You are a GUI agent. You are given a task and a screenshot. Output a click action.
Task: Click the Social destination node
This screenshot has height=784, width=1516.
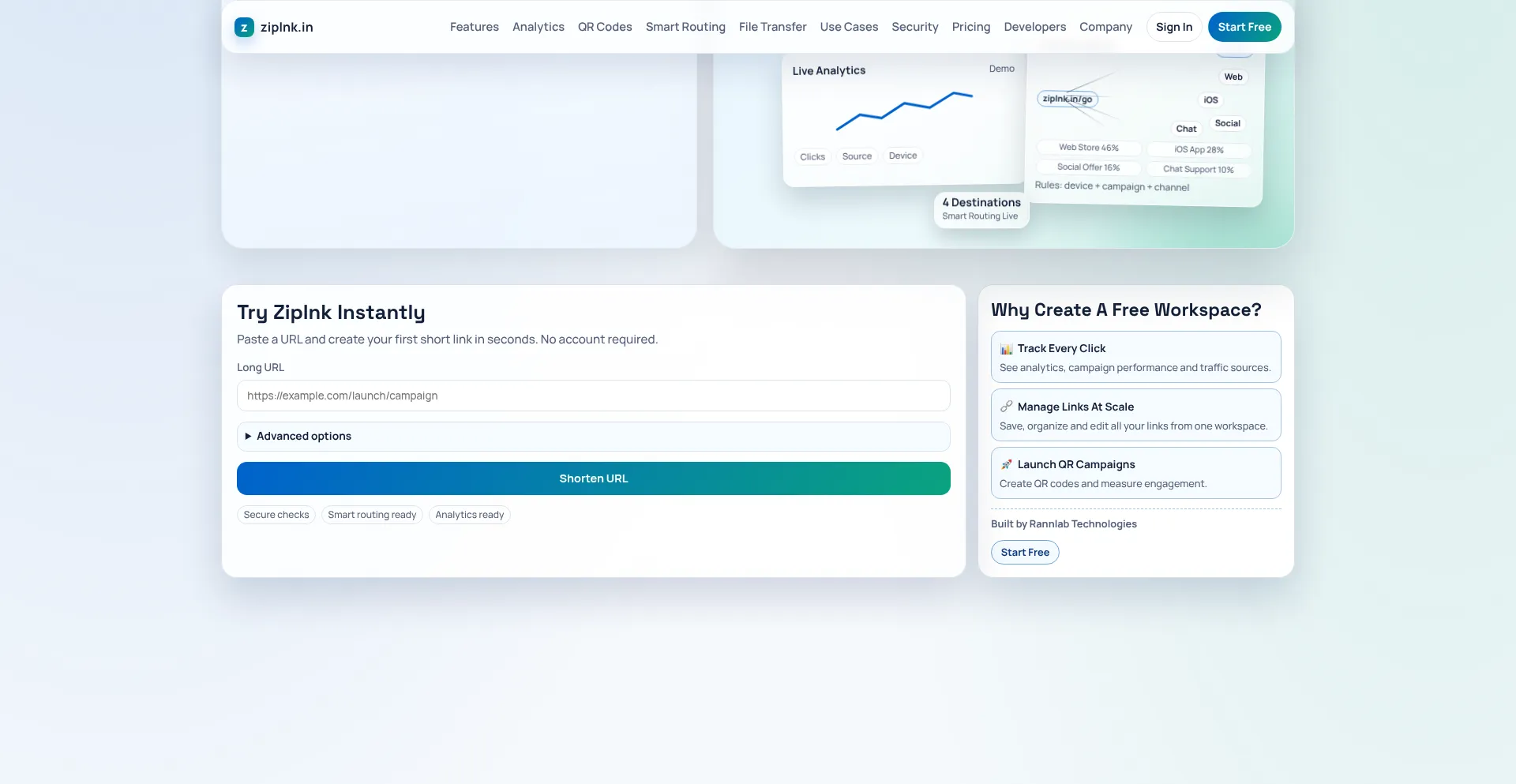pyautogui.click(x=1228, y=123)
